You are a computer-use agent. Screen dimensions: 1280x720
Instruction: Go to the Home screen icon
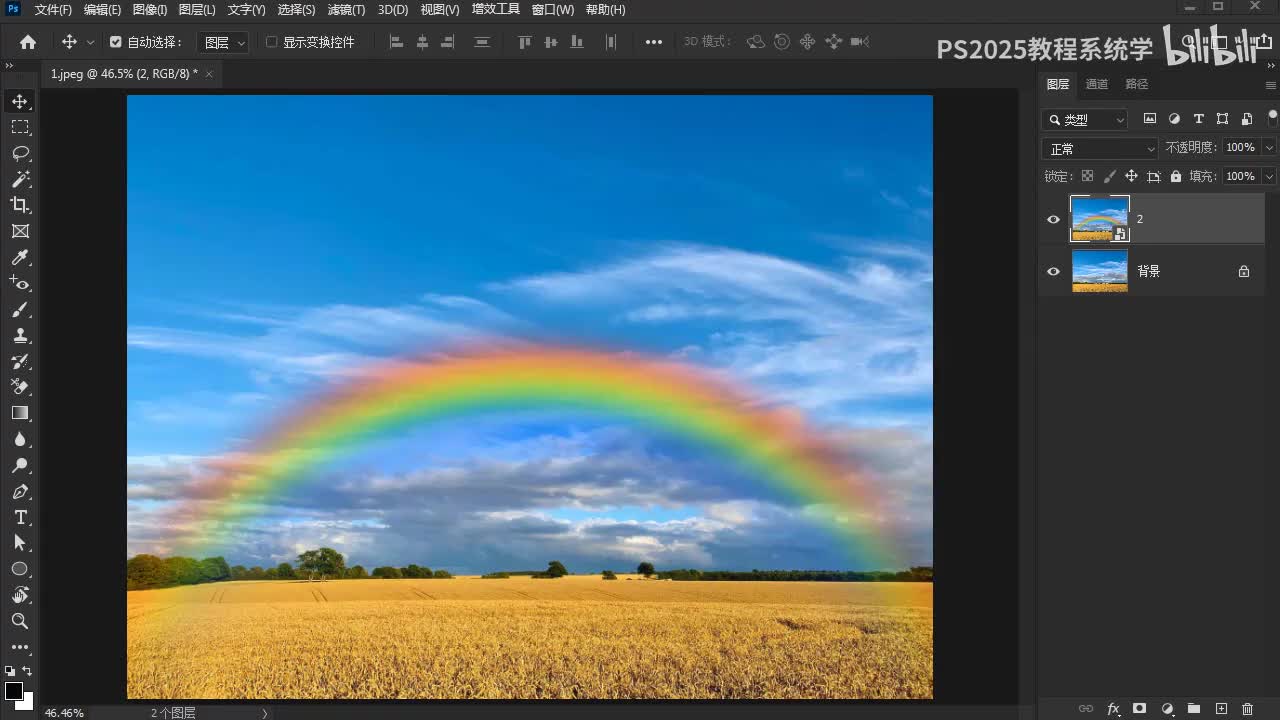click(28, 42)
